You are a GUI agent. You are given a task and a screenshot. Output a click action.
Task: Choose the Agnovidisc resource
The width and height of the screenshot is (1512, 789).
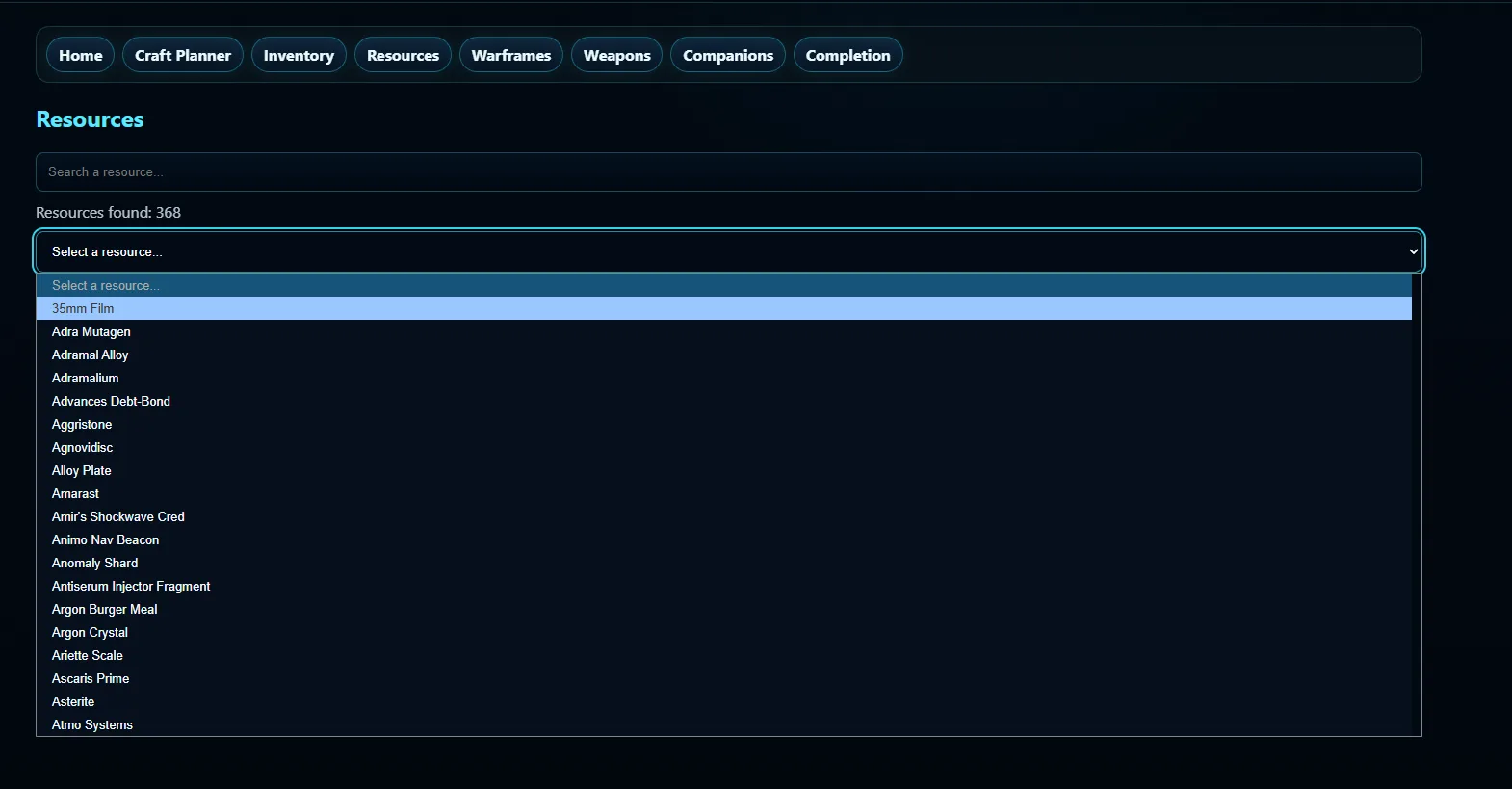[x=724, y=447]
